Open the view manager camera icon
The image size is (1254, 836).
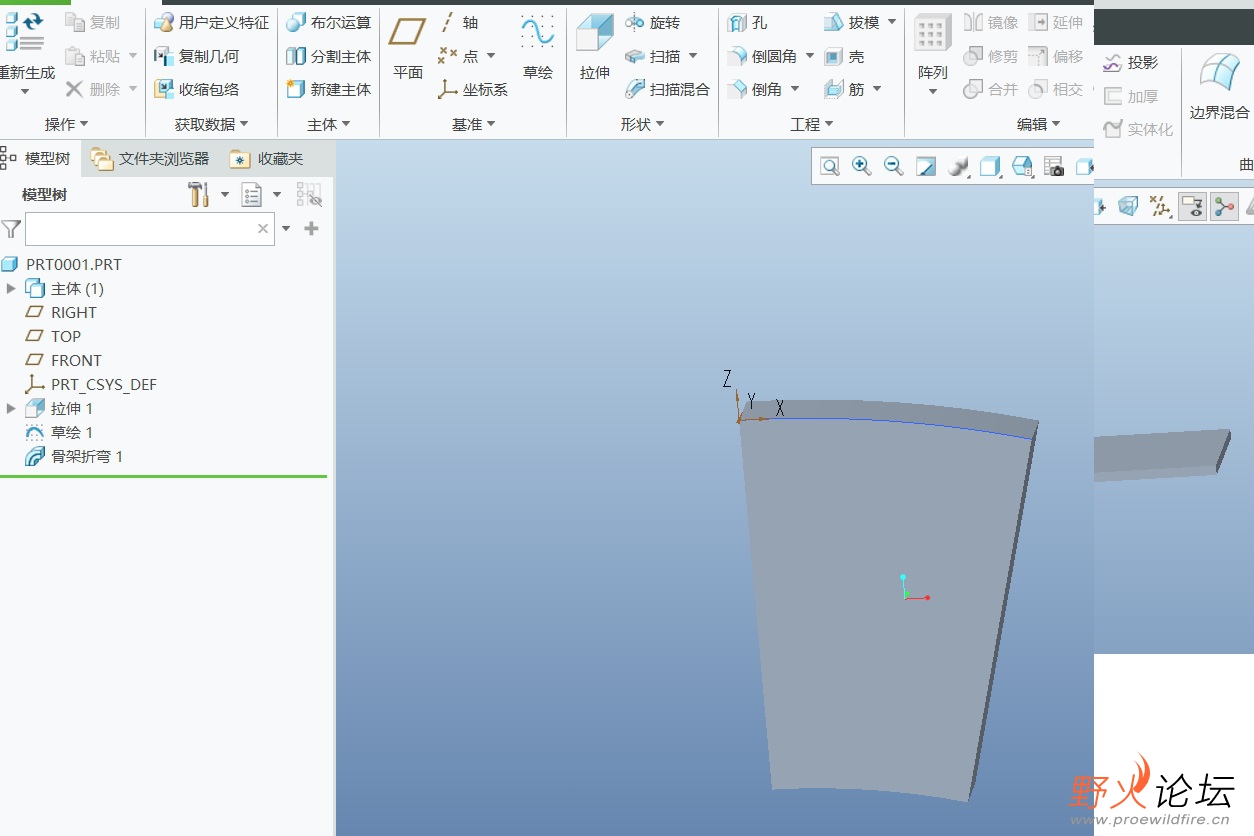[x=1054, y=167]
